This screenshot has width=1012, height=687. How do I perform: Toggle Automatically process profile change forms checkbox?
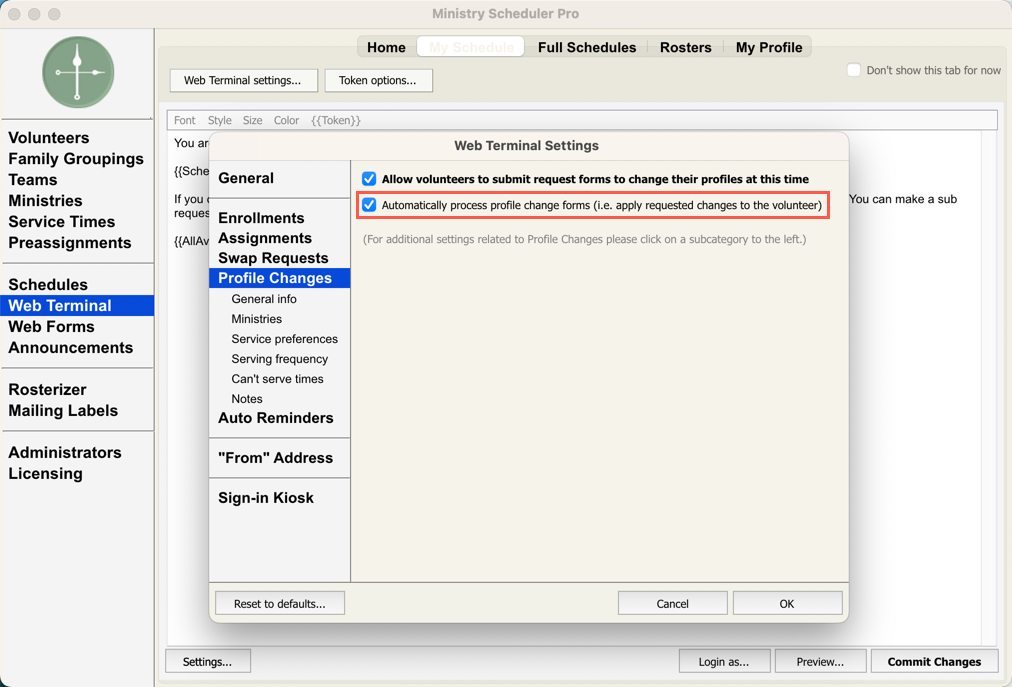pos(369,205)
